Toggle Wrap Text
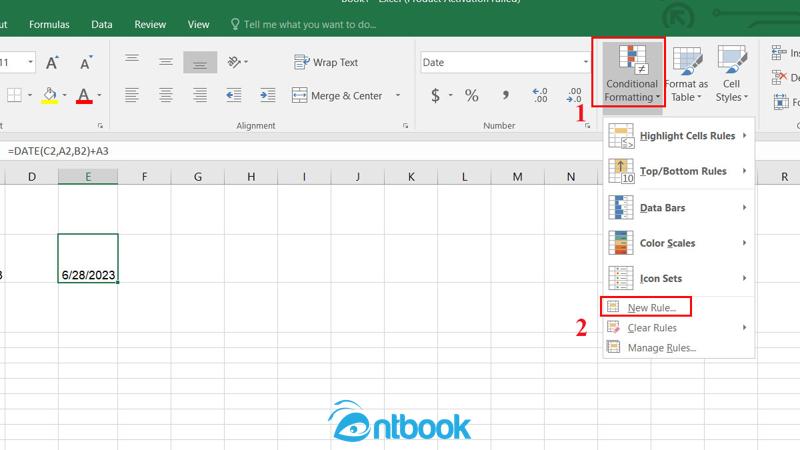The width and height of the screenshot is (800, 450). point(326,62)
